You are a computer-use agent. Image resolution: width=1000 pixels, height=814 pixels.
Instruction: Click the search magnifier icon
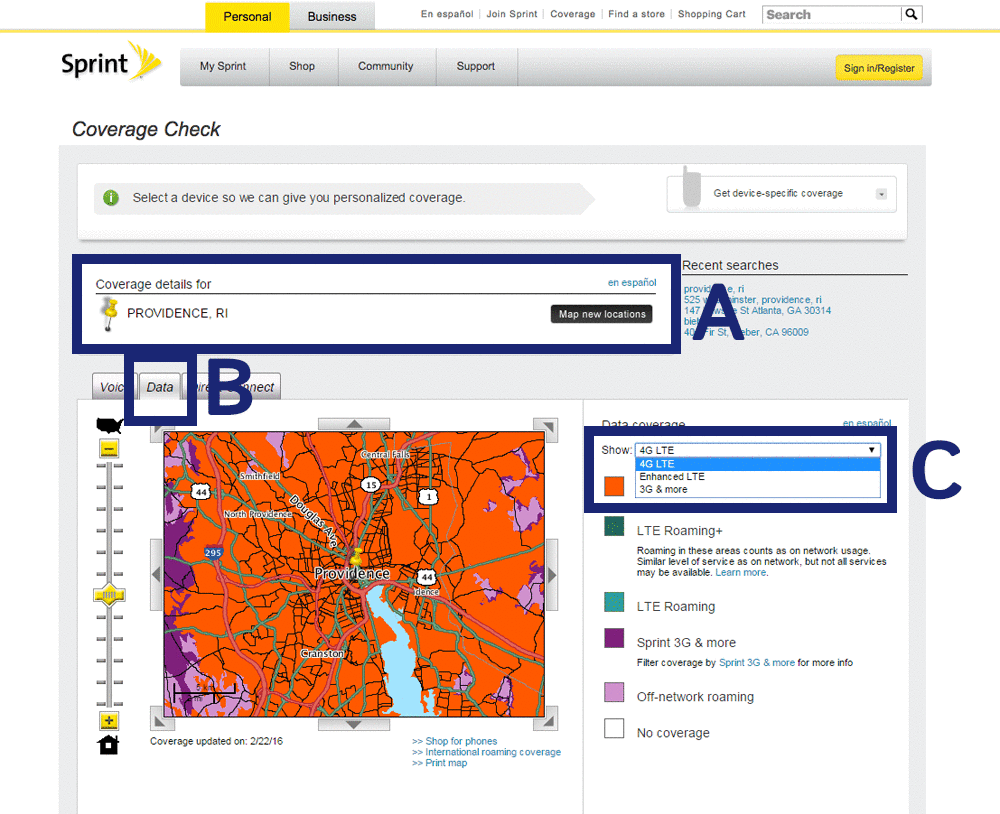[x=911, y=14]
